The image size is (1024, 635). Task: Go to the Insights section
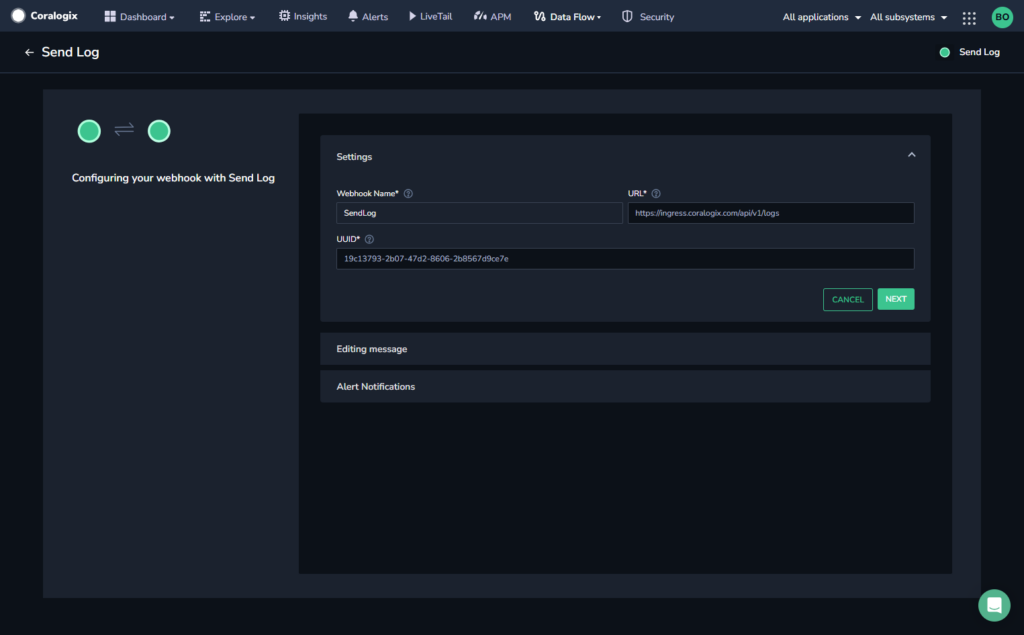(x=302, y=16)
